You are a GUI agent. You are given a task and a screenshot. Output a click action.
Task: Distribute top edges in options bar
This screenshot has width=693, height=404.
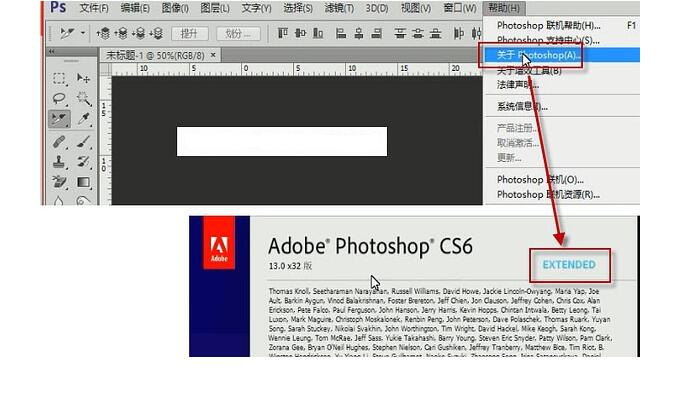(400, 33)
